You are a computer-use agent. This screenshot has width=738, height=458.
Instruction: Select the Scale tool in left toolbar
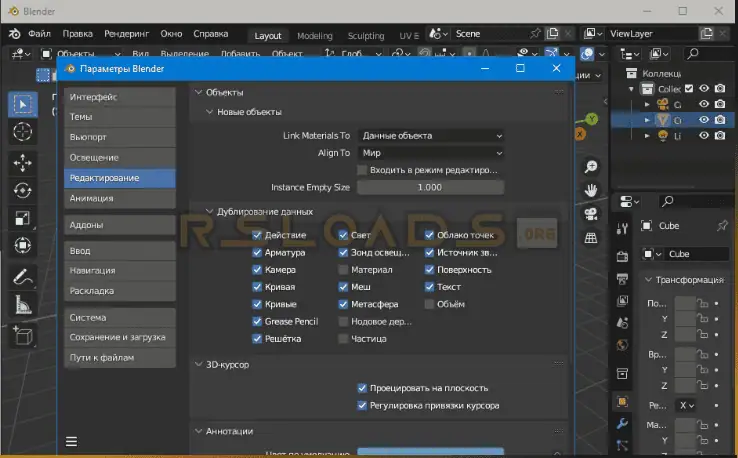click(x=23, y=218)
